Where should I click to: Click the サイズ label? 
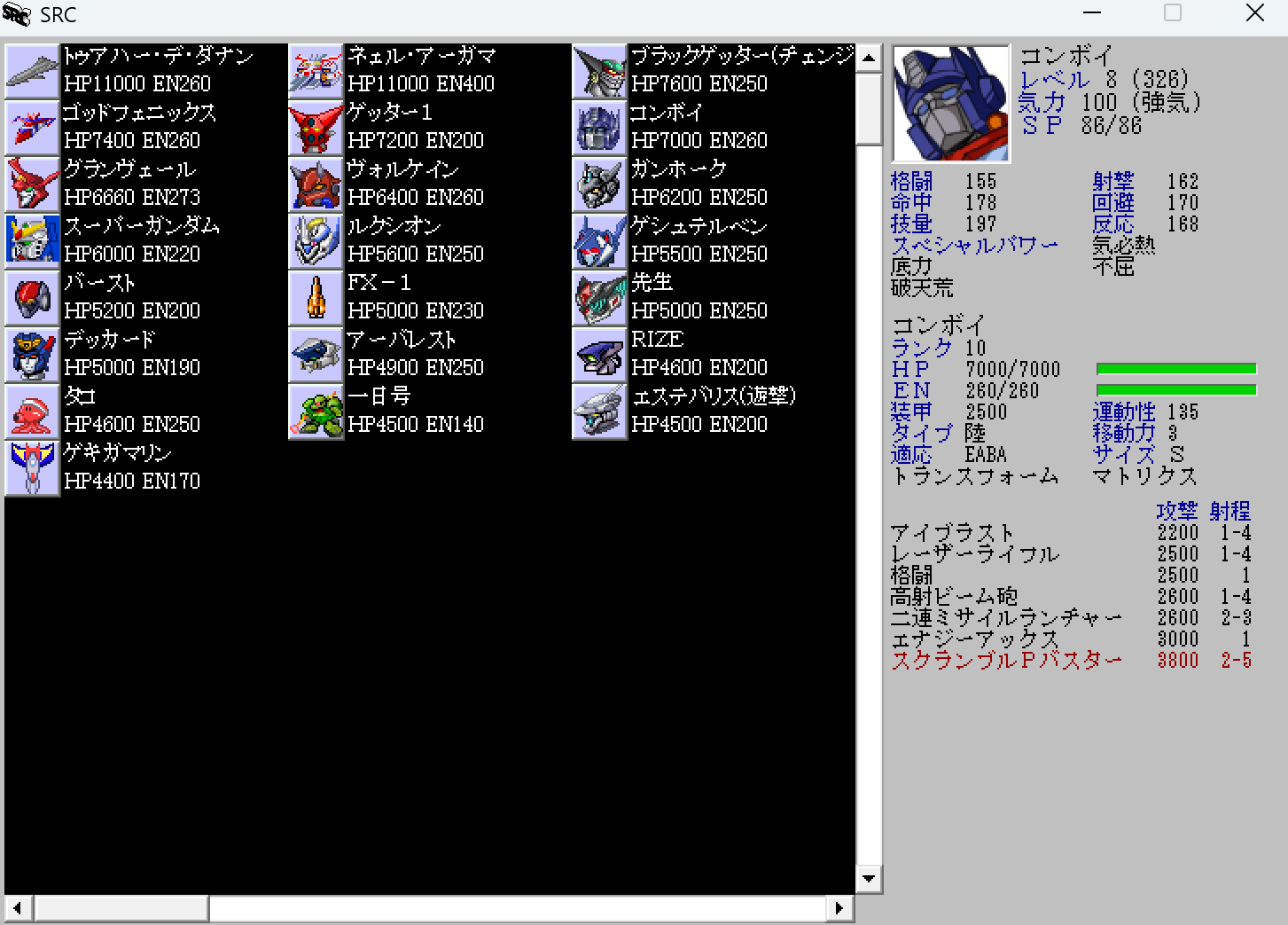click(1124, 455)
